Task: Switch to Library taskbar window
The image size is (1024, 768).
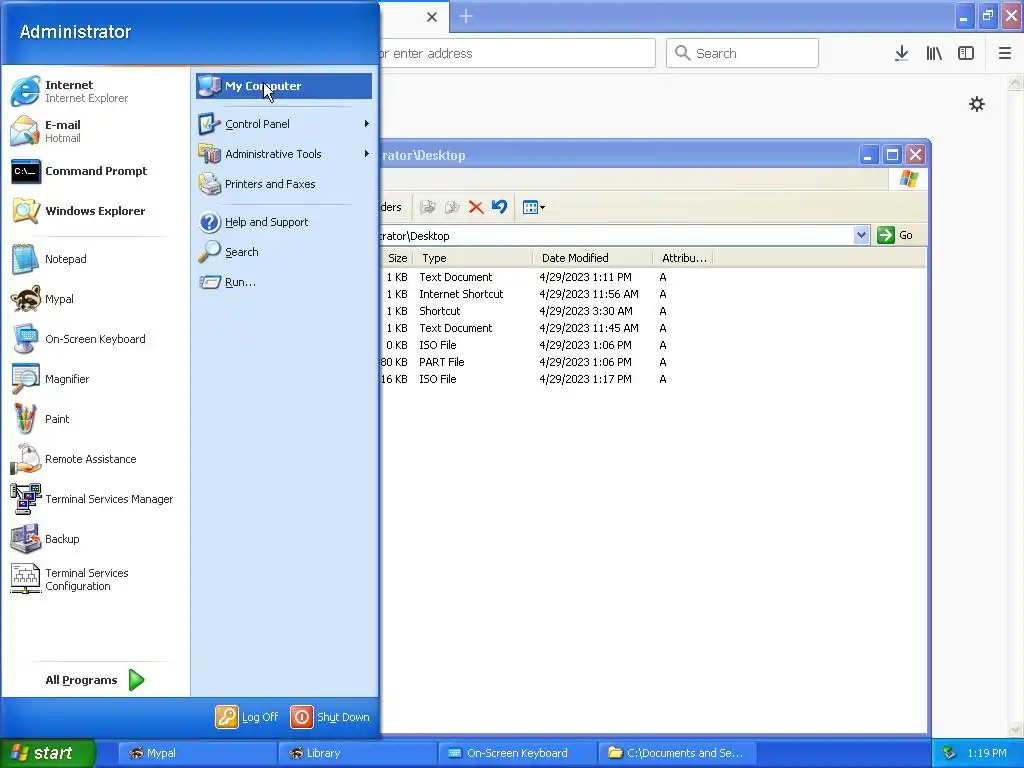Action: (x=357, y=753)
